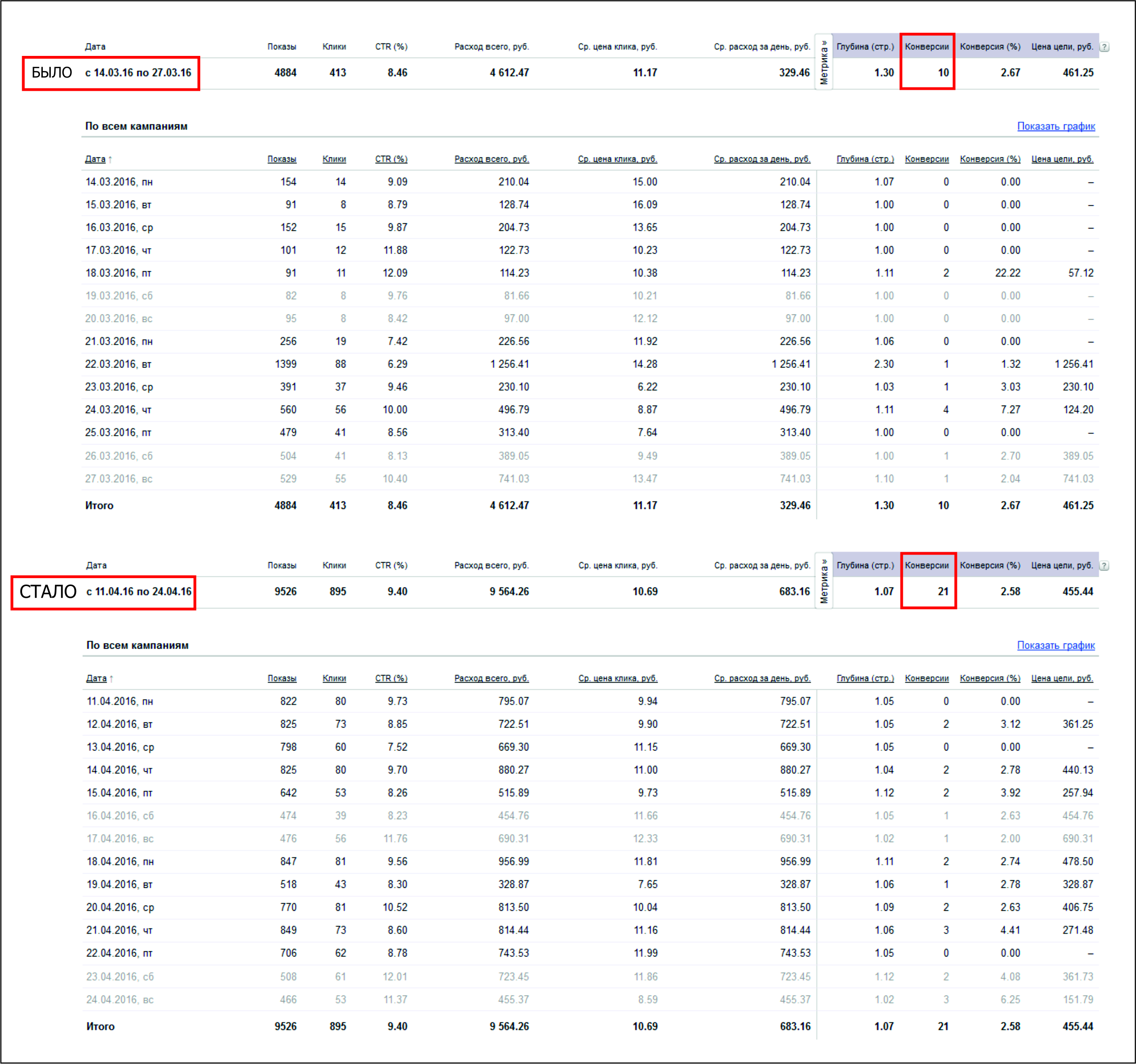1136x1064 pixels.
Task: Collapse the Метрика panel in bottom summary
Action: click(x=824, y=580)
